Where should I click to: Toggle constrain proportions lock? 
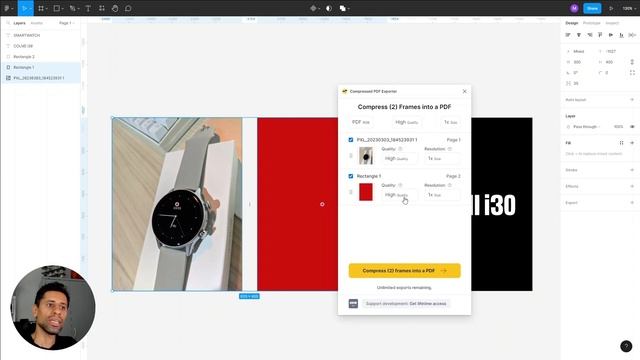click(632, 62)
